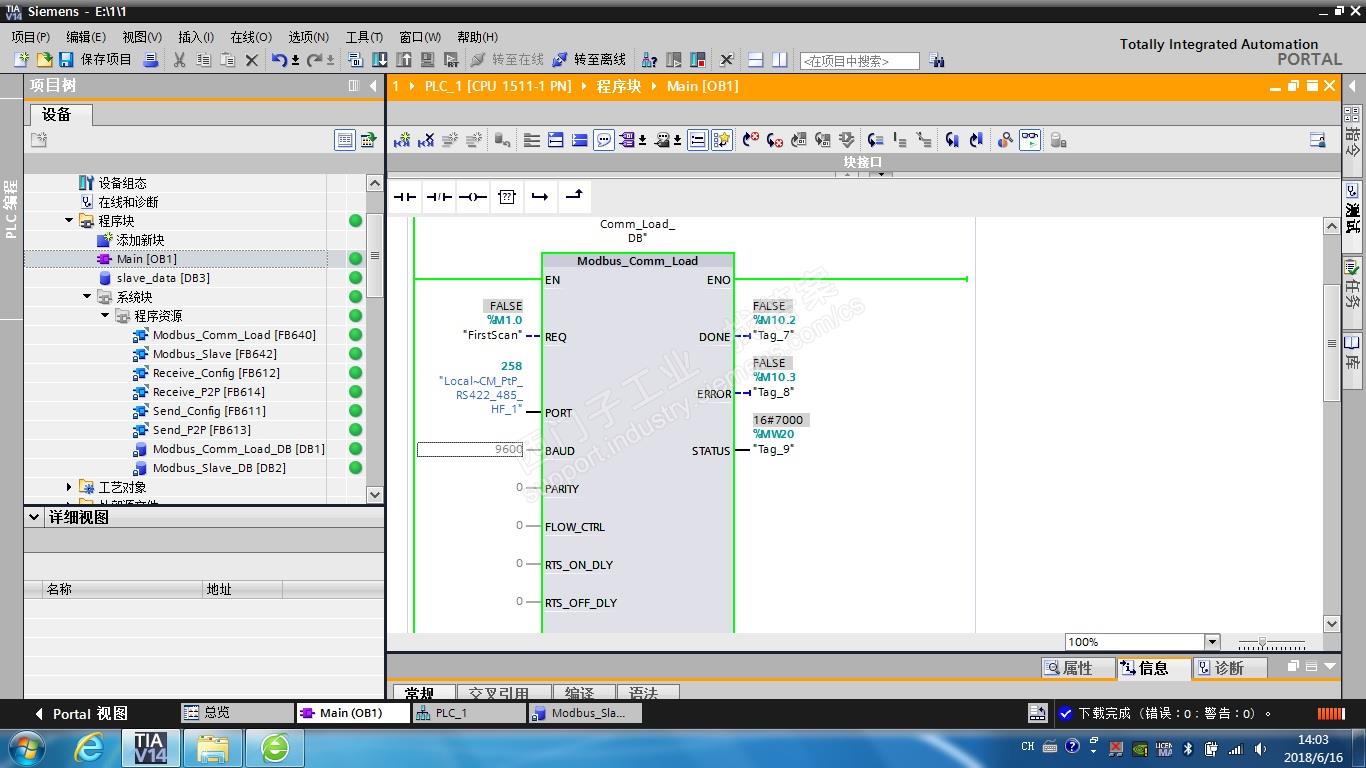
Task: Click the print icon in main toolbar
Action: pos(151,60)
